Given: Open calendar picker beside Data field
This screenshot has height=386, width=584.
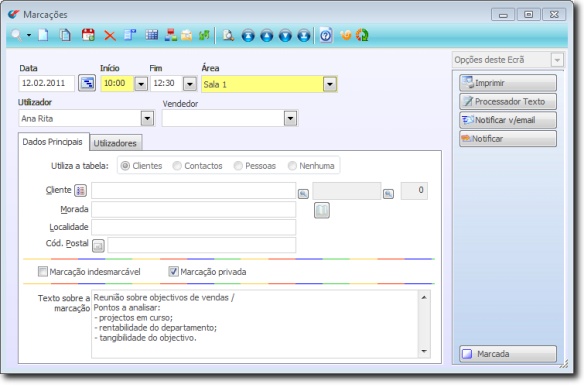Looking at the screenshot, I should (87, 83).
